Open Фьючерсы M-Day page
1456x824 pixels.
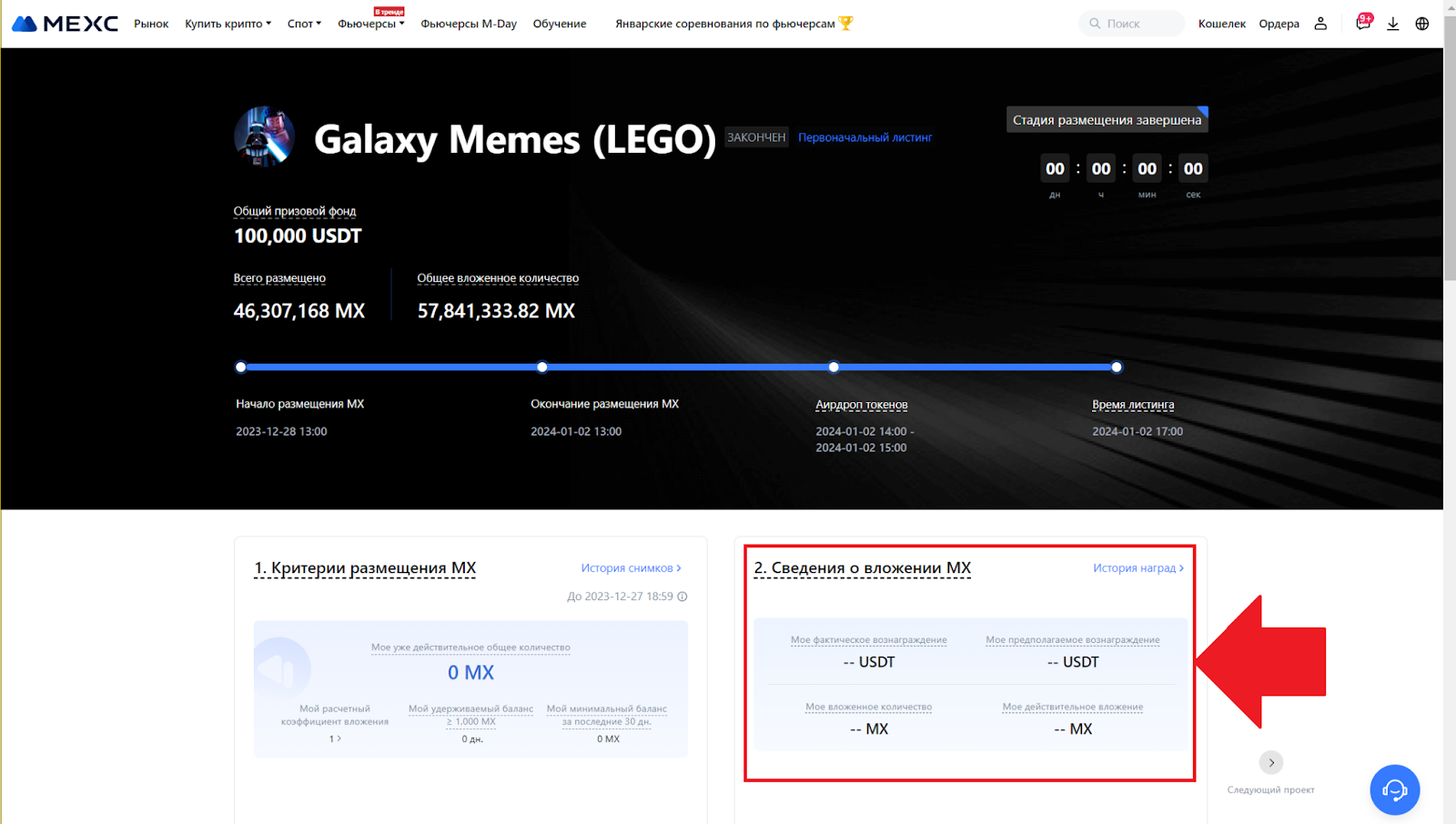coord(469,24)
